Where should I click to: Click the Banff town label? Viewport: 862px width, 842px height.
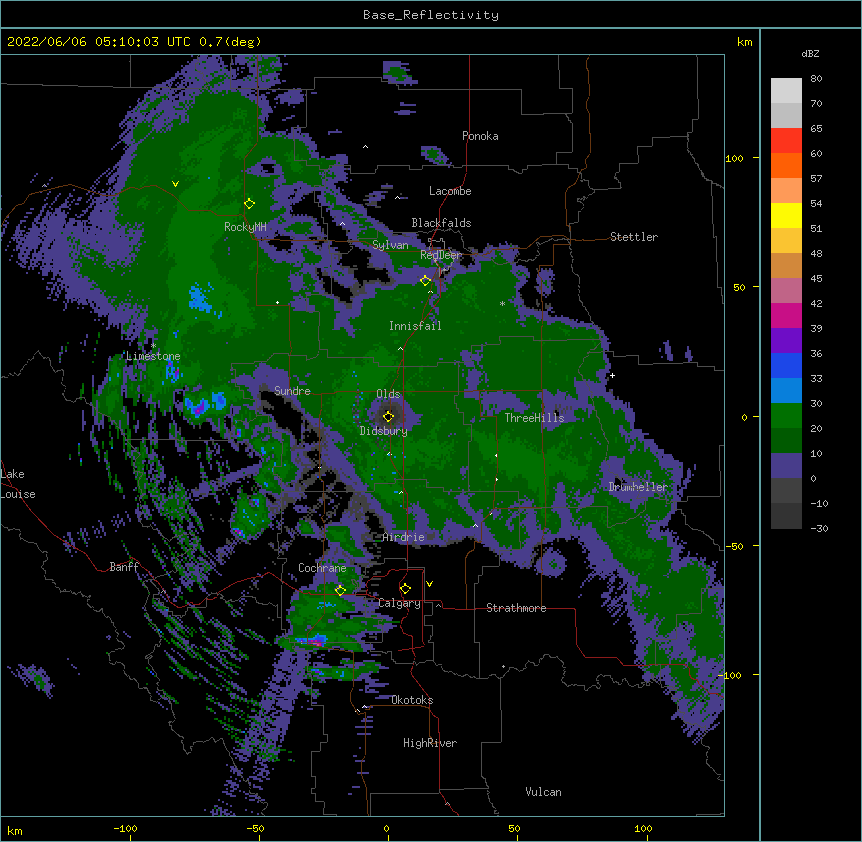click(x=124, y=567)
